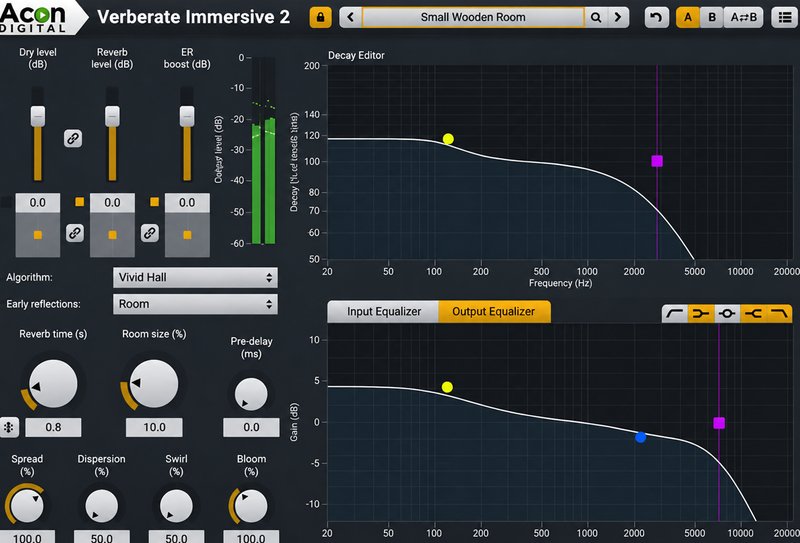
Task: Select the yellow node in Decay Editor
Action: 448,139
